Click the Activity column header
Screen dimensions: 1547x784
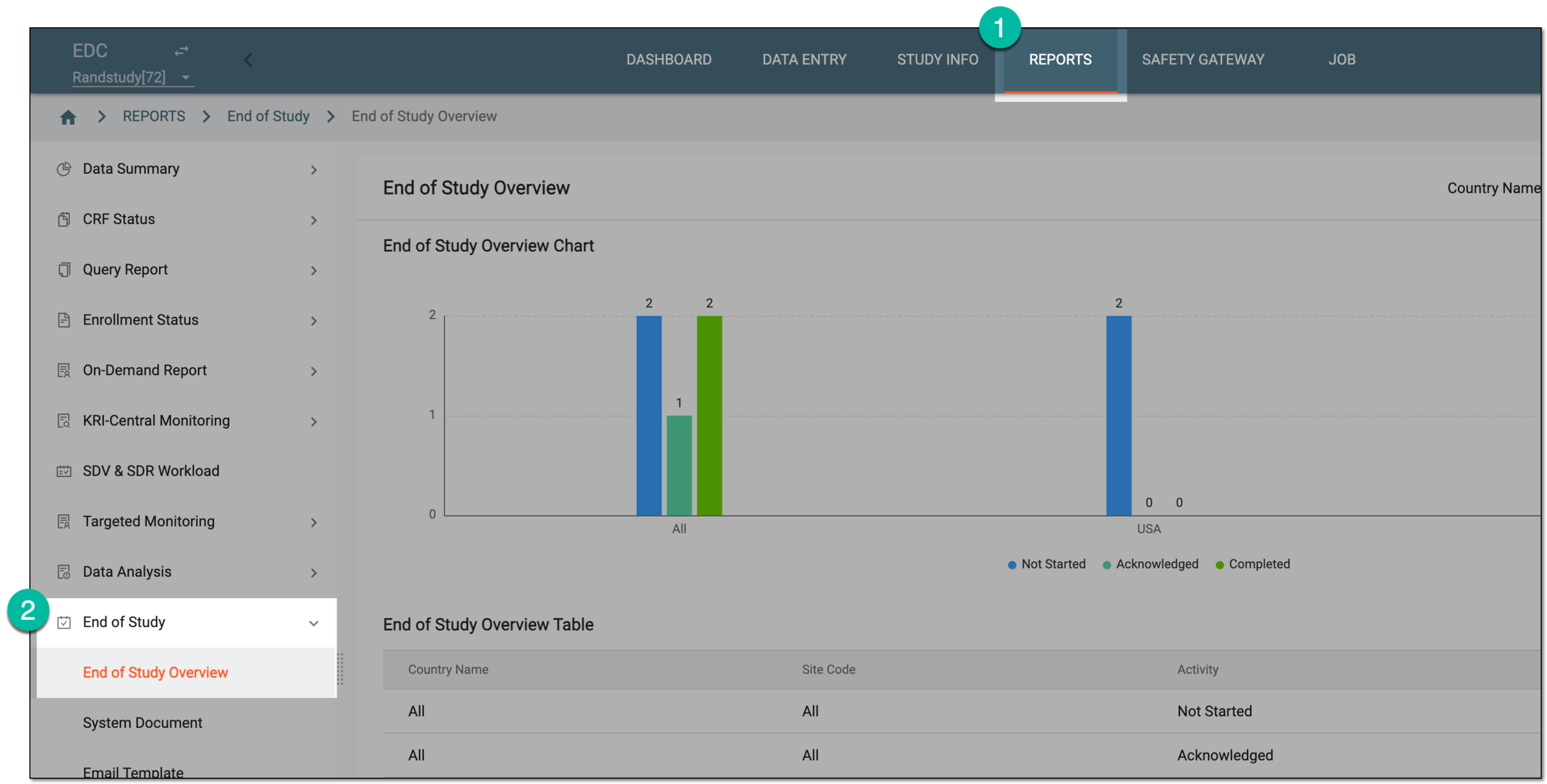point(1197,670)
